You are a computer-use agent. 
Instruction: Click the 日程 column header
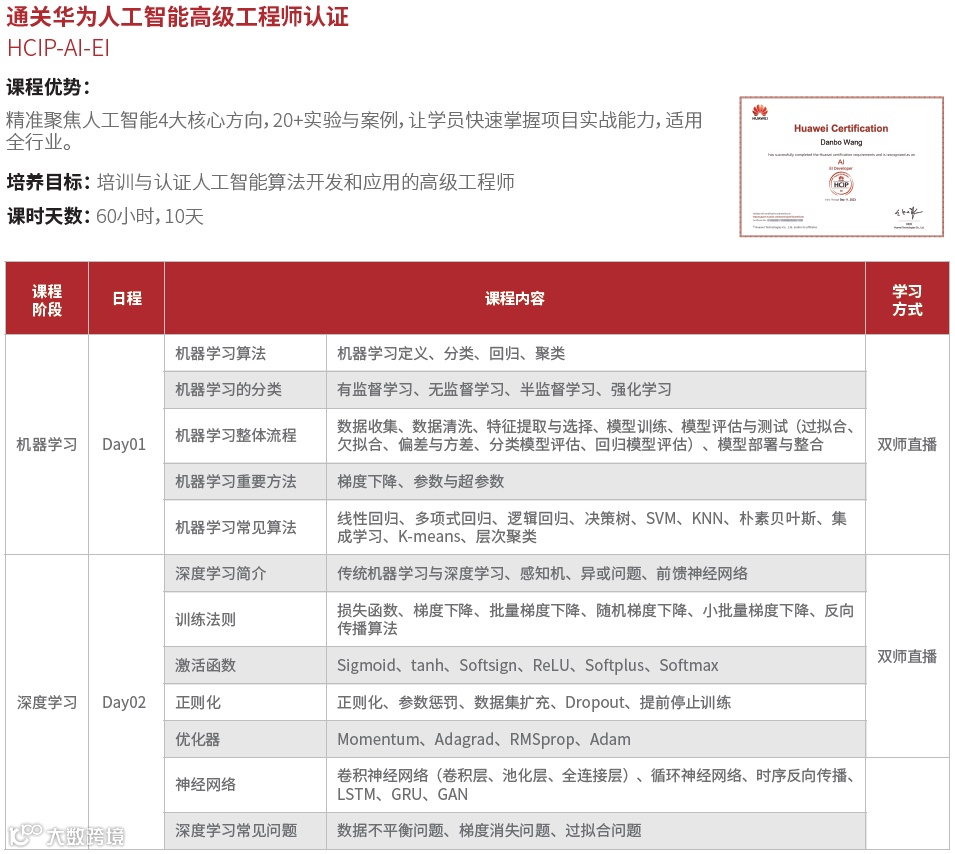coord(127,299)
